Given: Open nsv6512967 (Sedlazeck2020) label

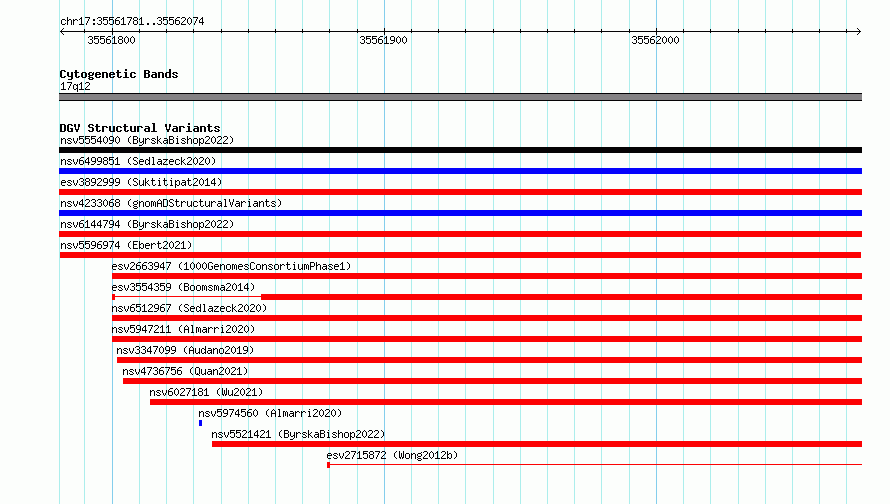Looking at the screenshot, I should (x=189, y=308).
